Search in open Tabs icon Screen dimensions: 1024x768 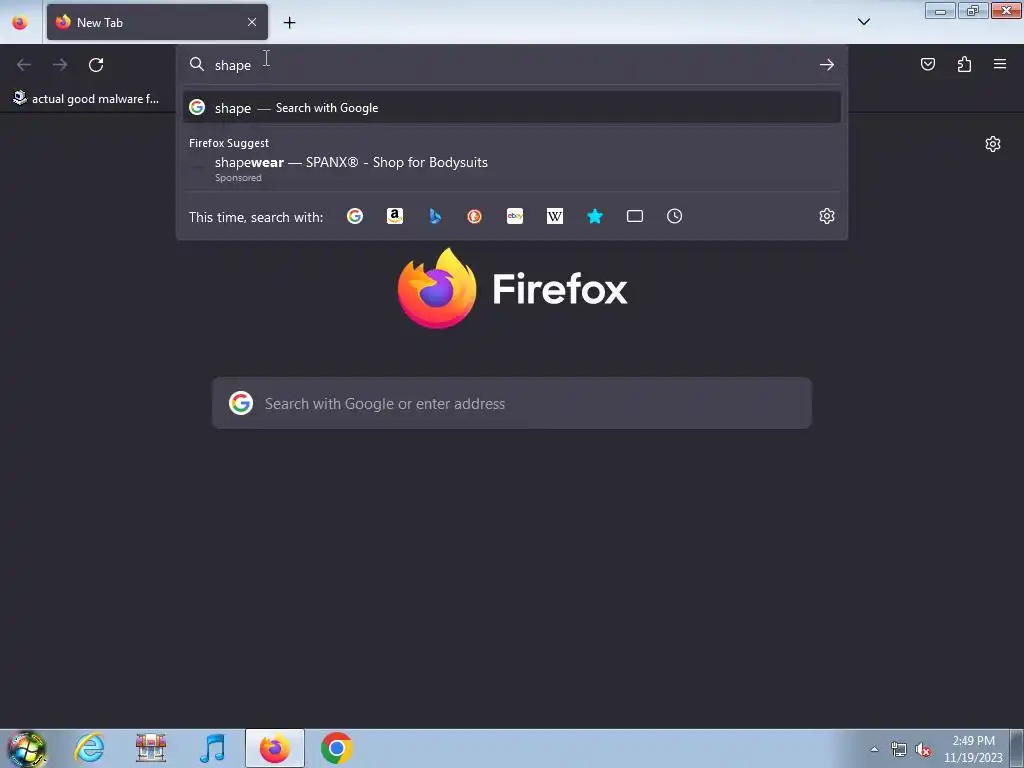pyautogui.click(x=635, y=216)
